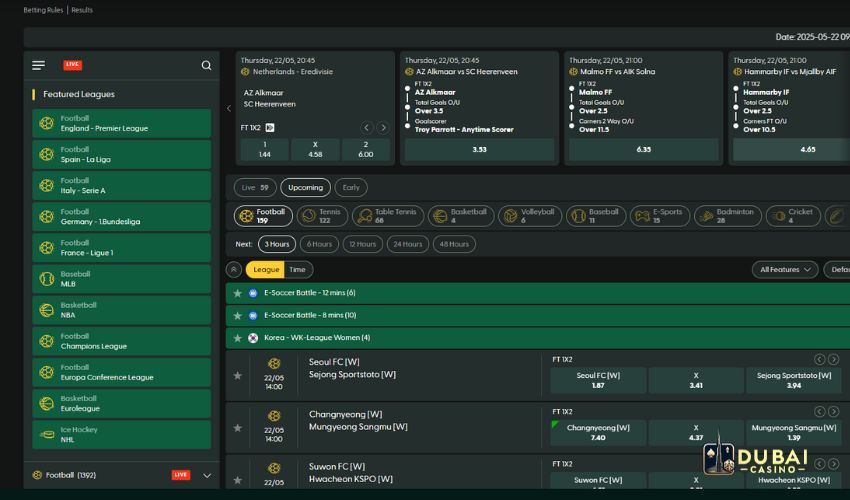This screenshot has width=850, height=500.
Task: Collapse Korea - WK-League Women (4) row
Action: tap(538, 338)
